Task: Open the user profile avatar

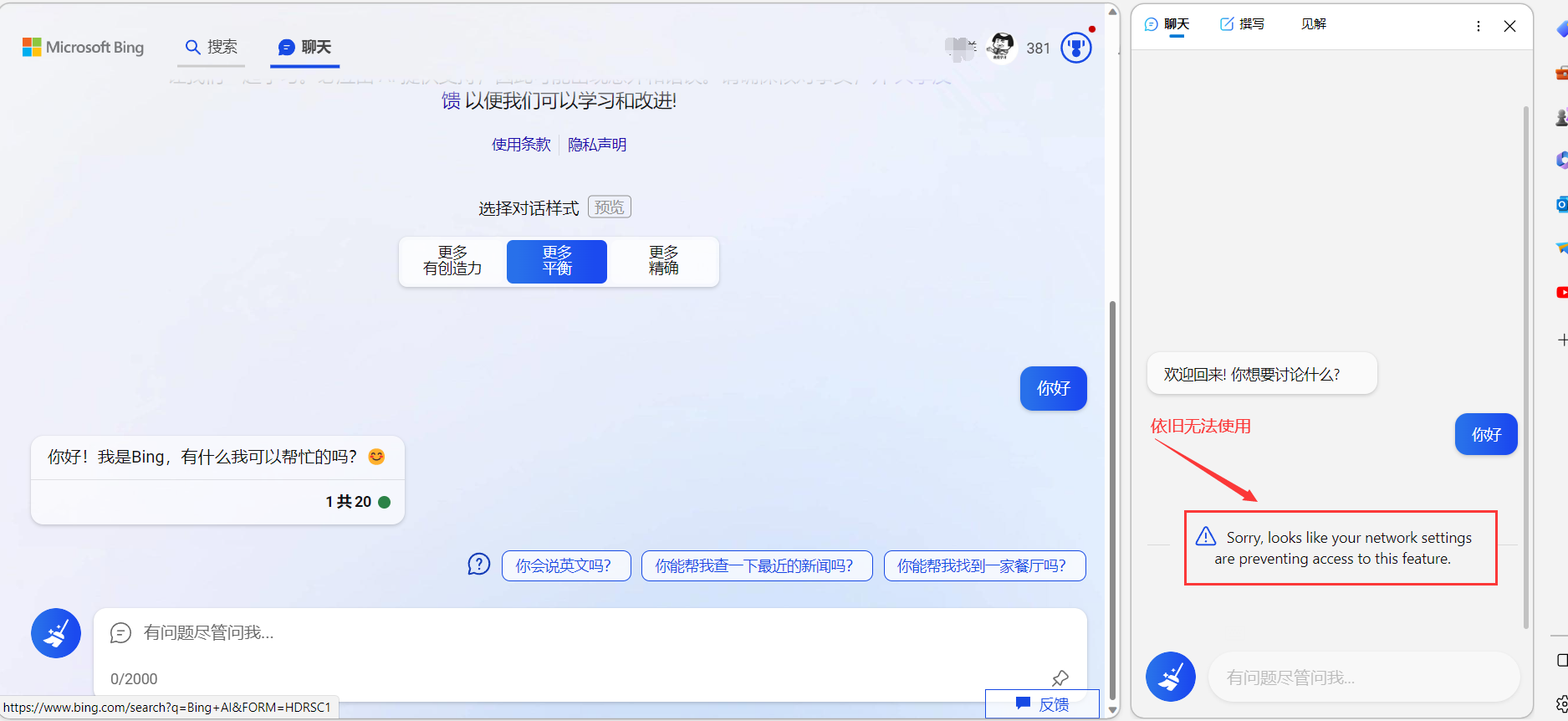Action: [x=1000, y=48]
